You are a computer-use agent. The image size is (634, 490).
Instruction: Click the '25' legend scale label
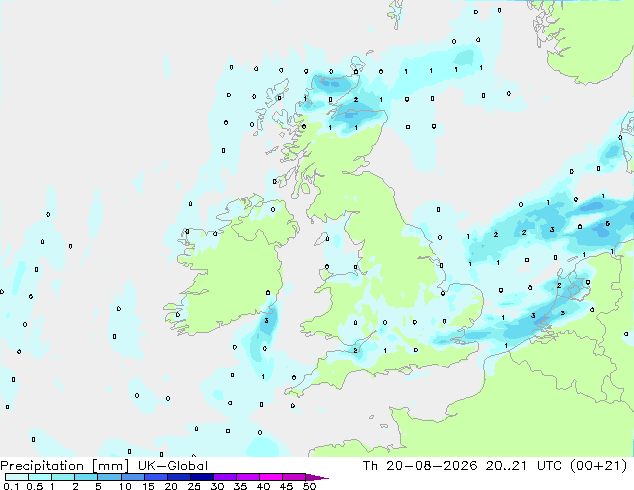tap(194, 486)
